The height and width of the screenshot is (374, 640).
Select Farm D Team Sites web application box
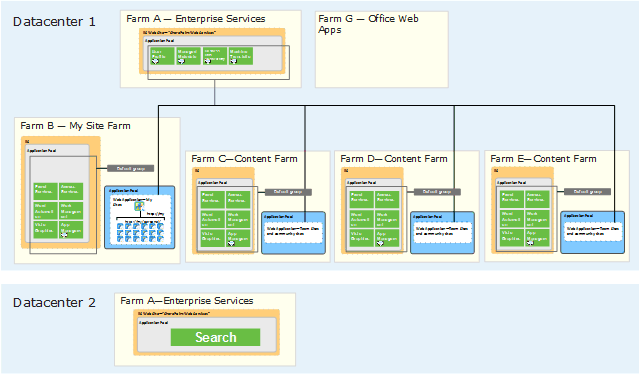pos(442,232)
